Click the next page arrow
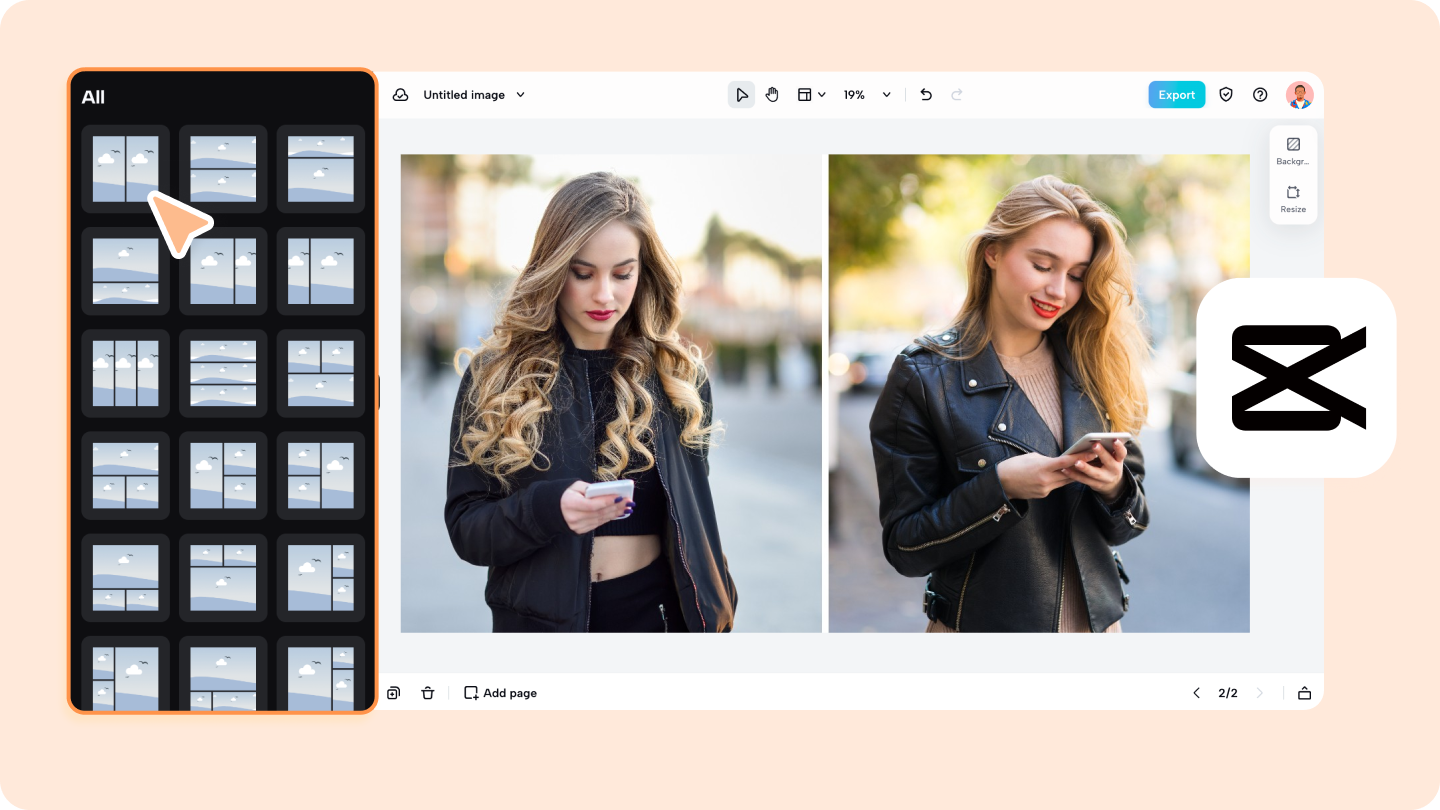This screenshot has width=1440, height=810. click(1260, 693)
